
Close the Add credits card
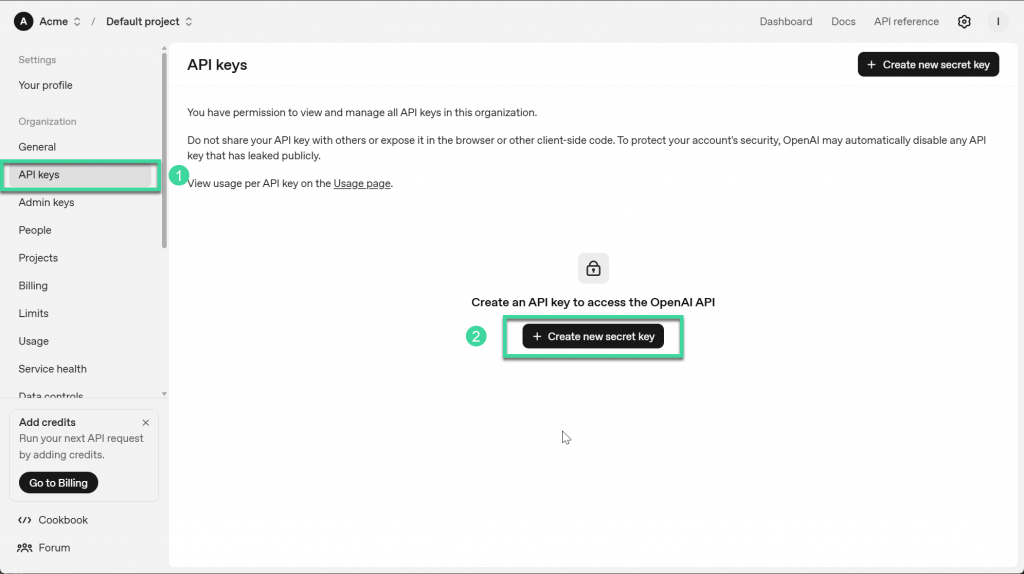[146, 423]
